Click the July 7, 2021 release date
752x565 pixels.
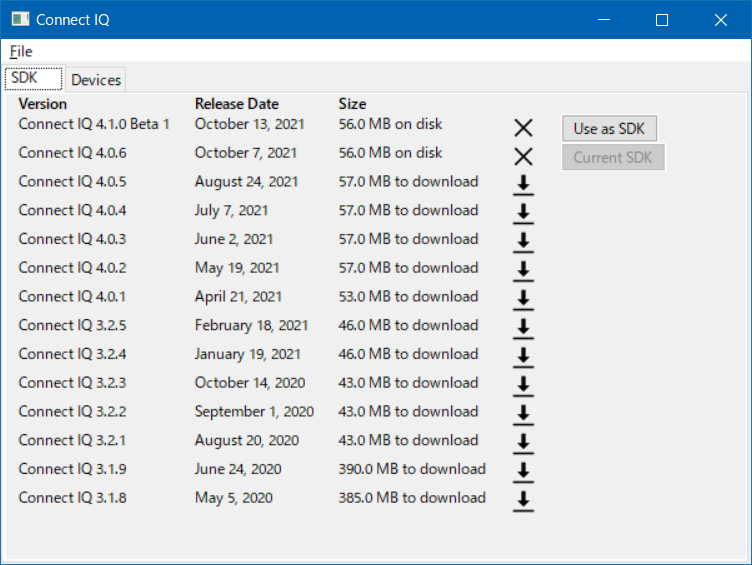click(231, 211)
